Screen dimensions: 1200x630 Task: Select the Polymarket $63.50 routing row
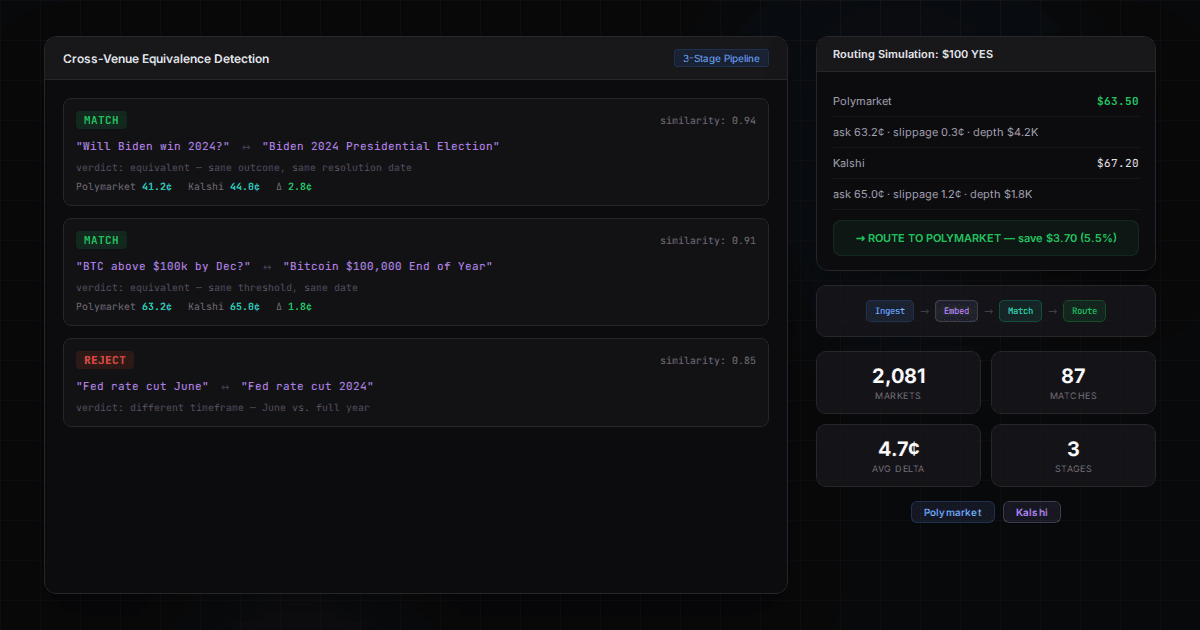985,101
